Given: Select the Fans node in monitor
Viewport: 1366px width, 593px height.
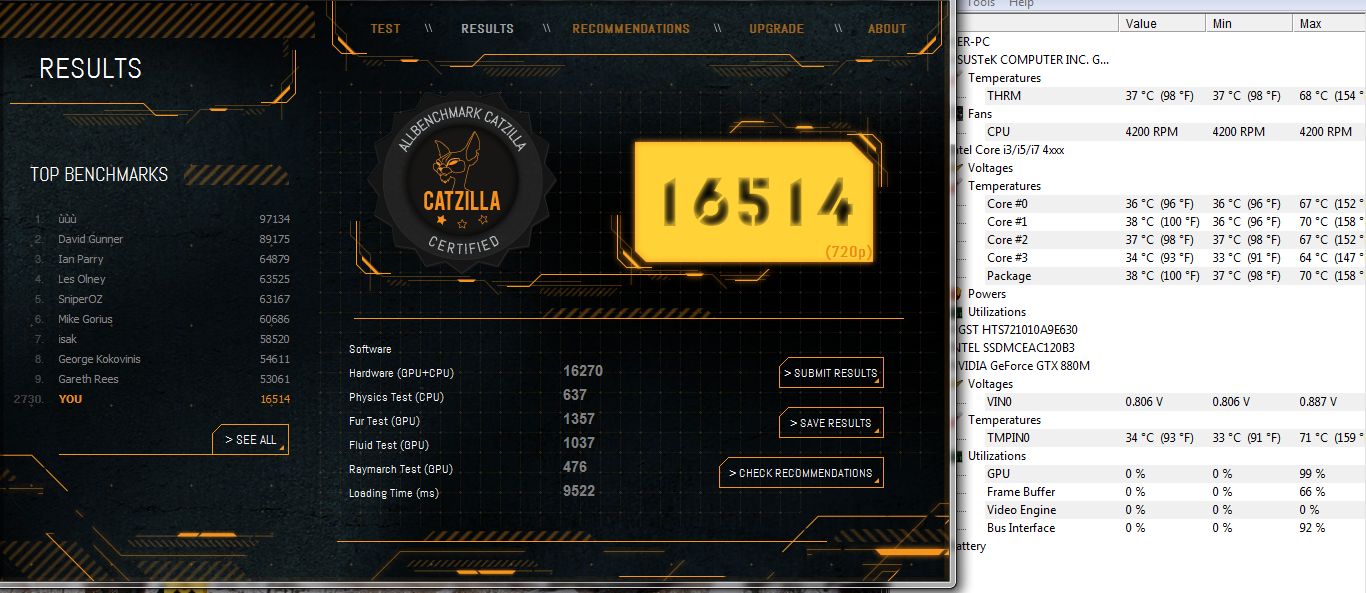Looking at the screenshot, I should [x=980, y=114].
